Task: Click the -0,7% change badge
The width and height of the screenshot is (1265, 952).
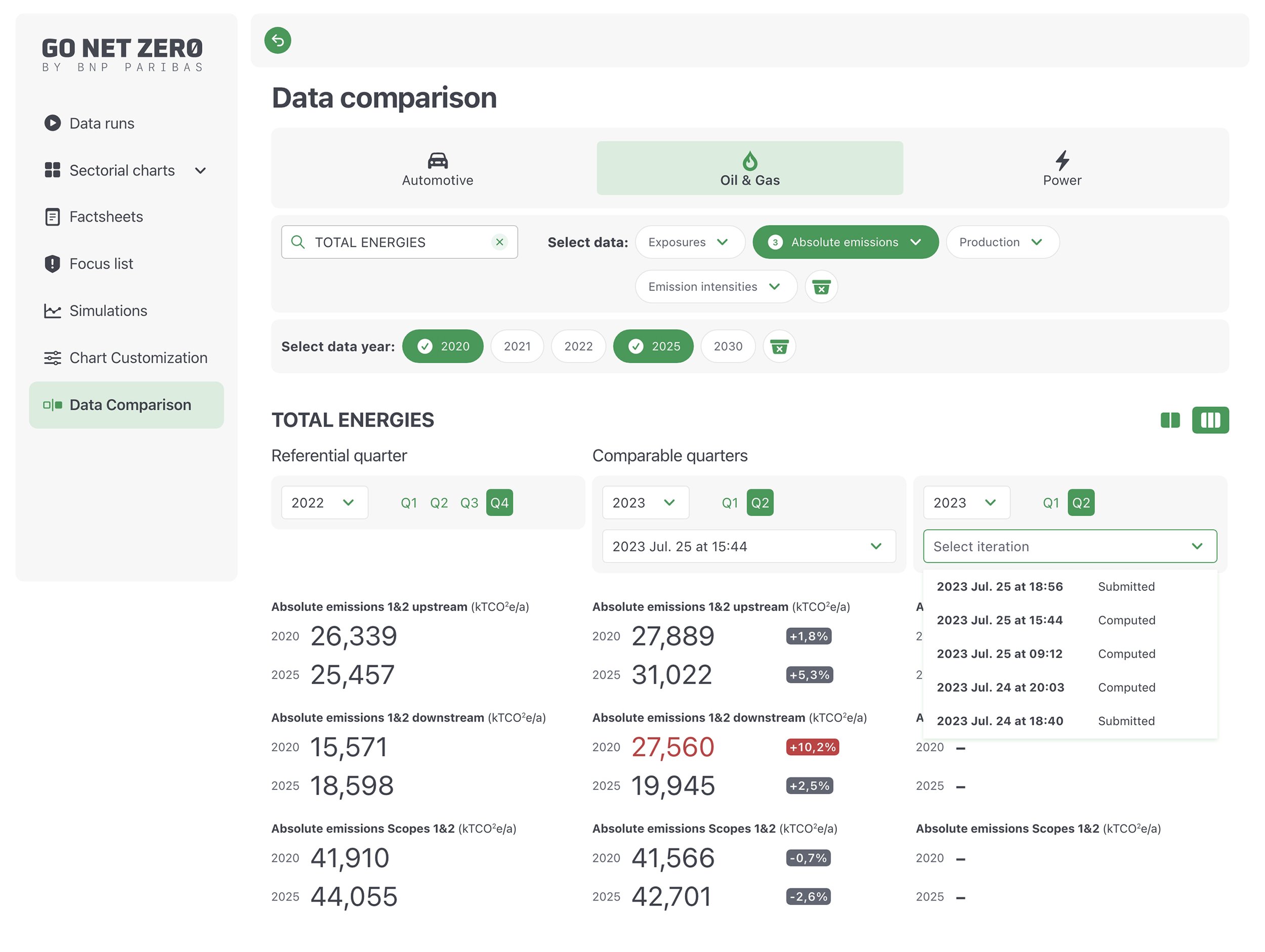Action: 808,857
